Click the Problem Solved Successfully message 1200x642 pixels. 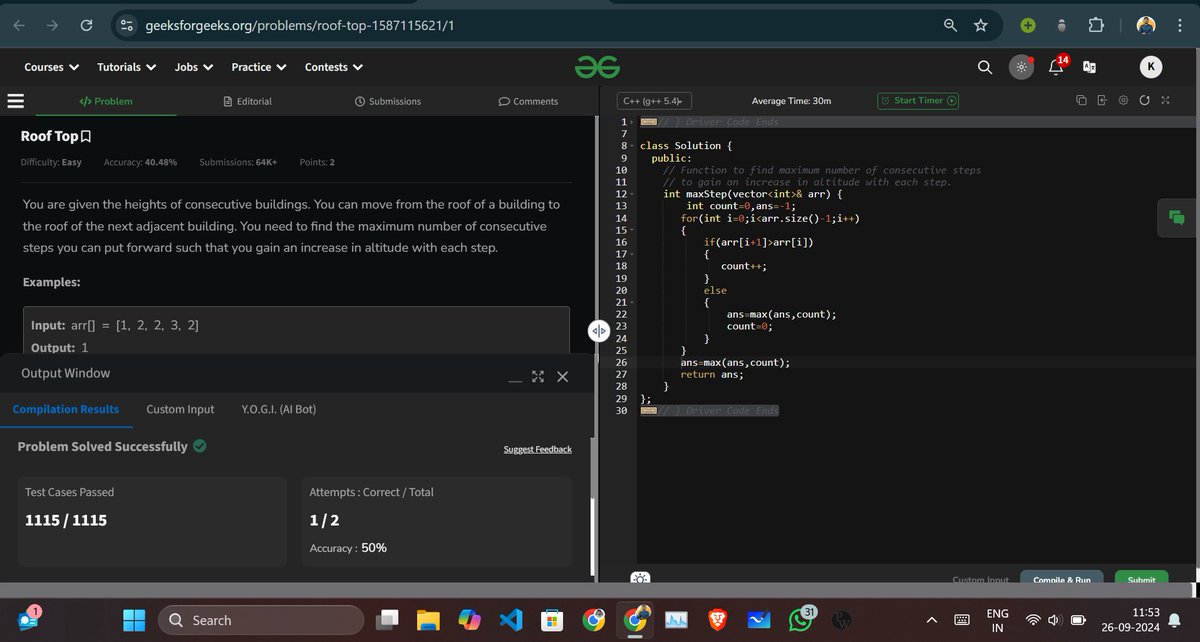103,446
